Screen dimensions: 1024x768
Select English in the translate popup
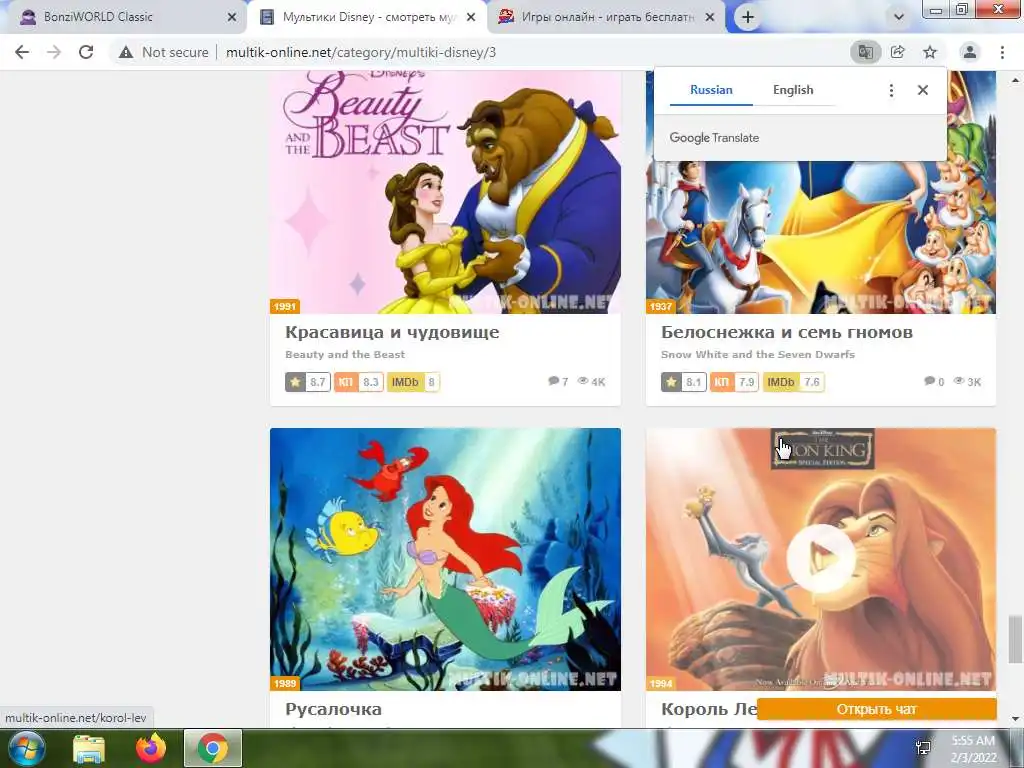[x=793, y=90]
